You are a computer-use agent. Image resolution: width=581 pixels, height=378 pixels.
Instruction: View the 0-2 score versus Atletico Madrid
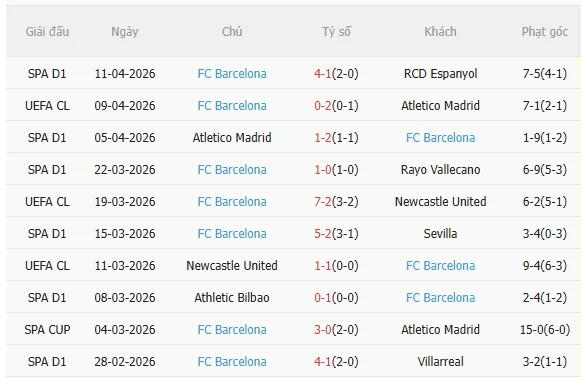click(x=323, y=106)
